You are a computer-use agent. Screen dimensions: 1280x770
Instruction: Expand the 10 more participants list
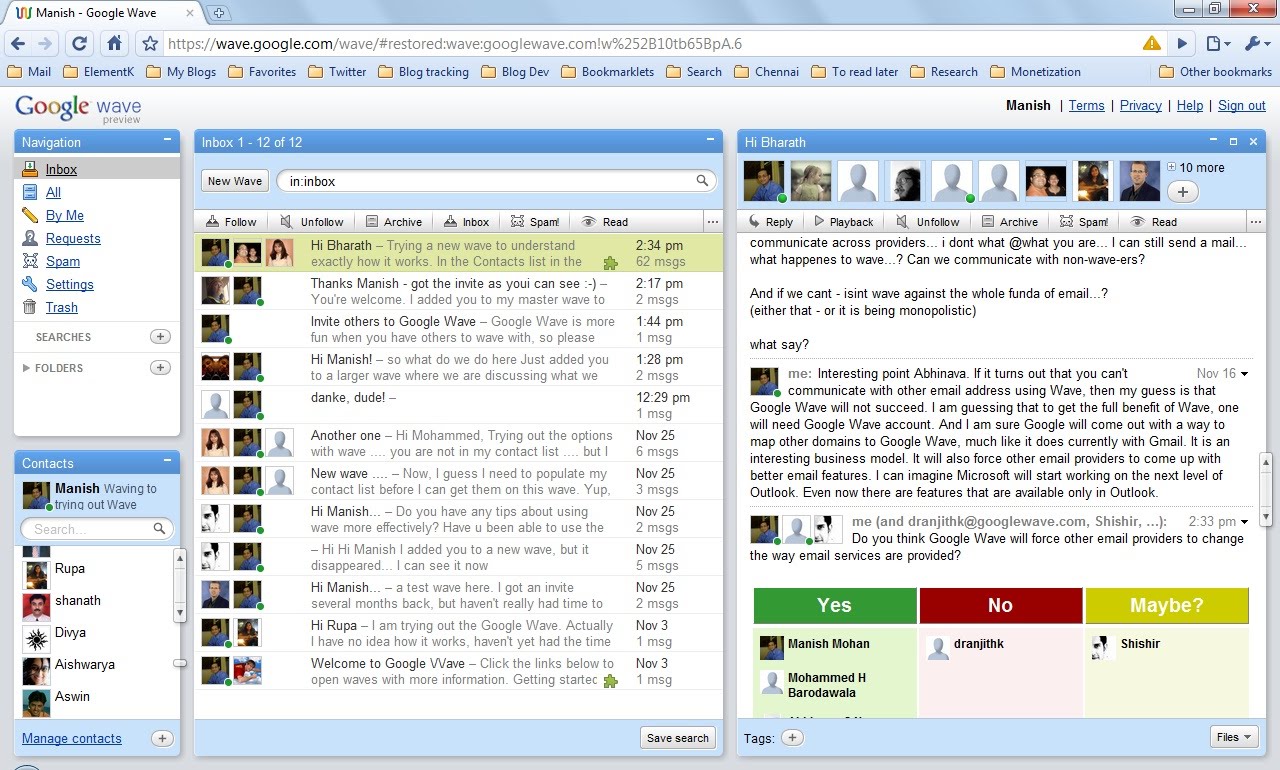point(1195,167)
